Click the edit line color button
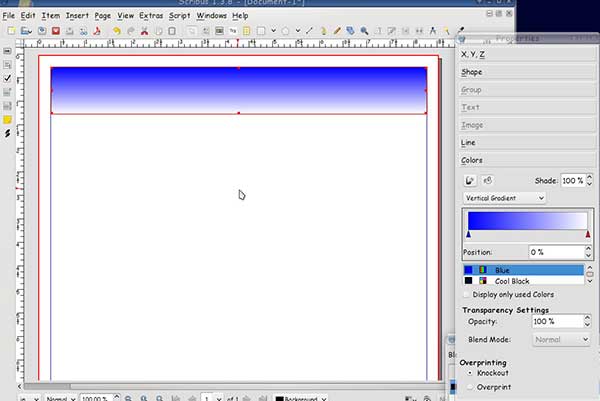The width and height of the screenshot is (600, 401). 470,181
